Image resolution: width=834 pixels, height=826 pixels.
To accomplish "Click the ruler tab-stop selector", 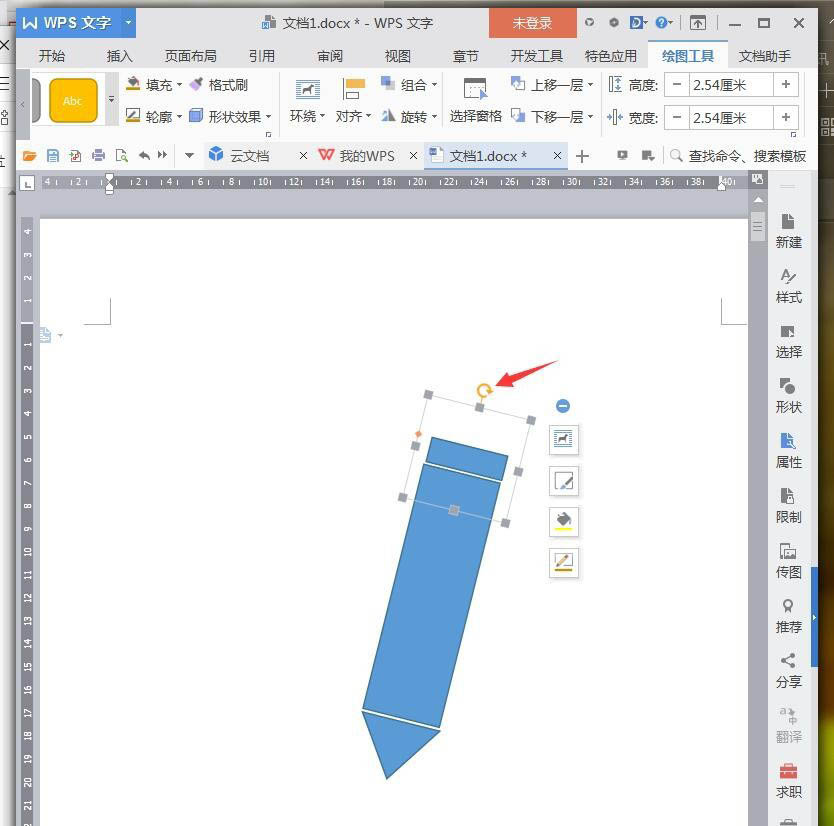I will (27, 183).
